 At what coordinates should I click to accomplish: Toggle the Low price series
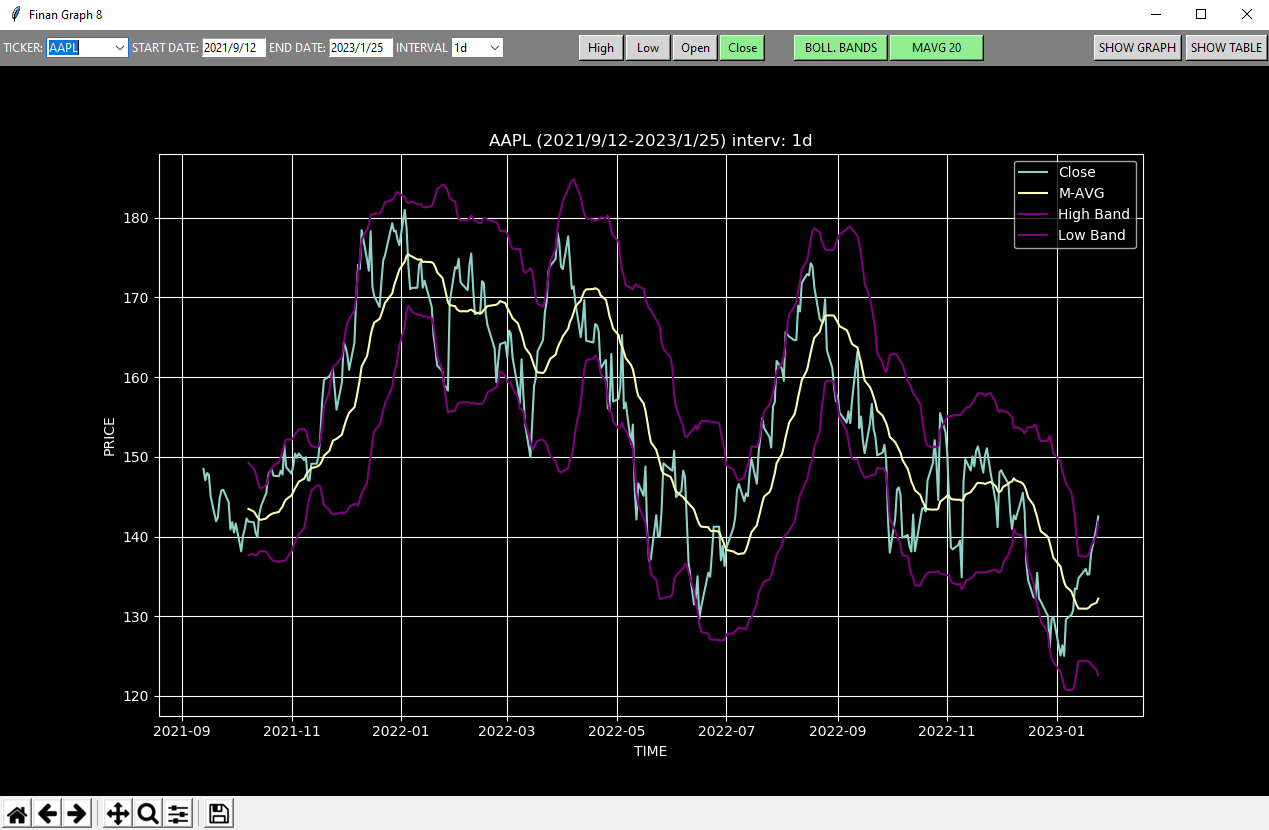pyautogui.click(x=648, y=48)
